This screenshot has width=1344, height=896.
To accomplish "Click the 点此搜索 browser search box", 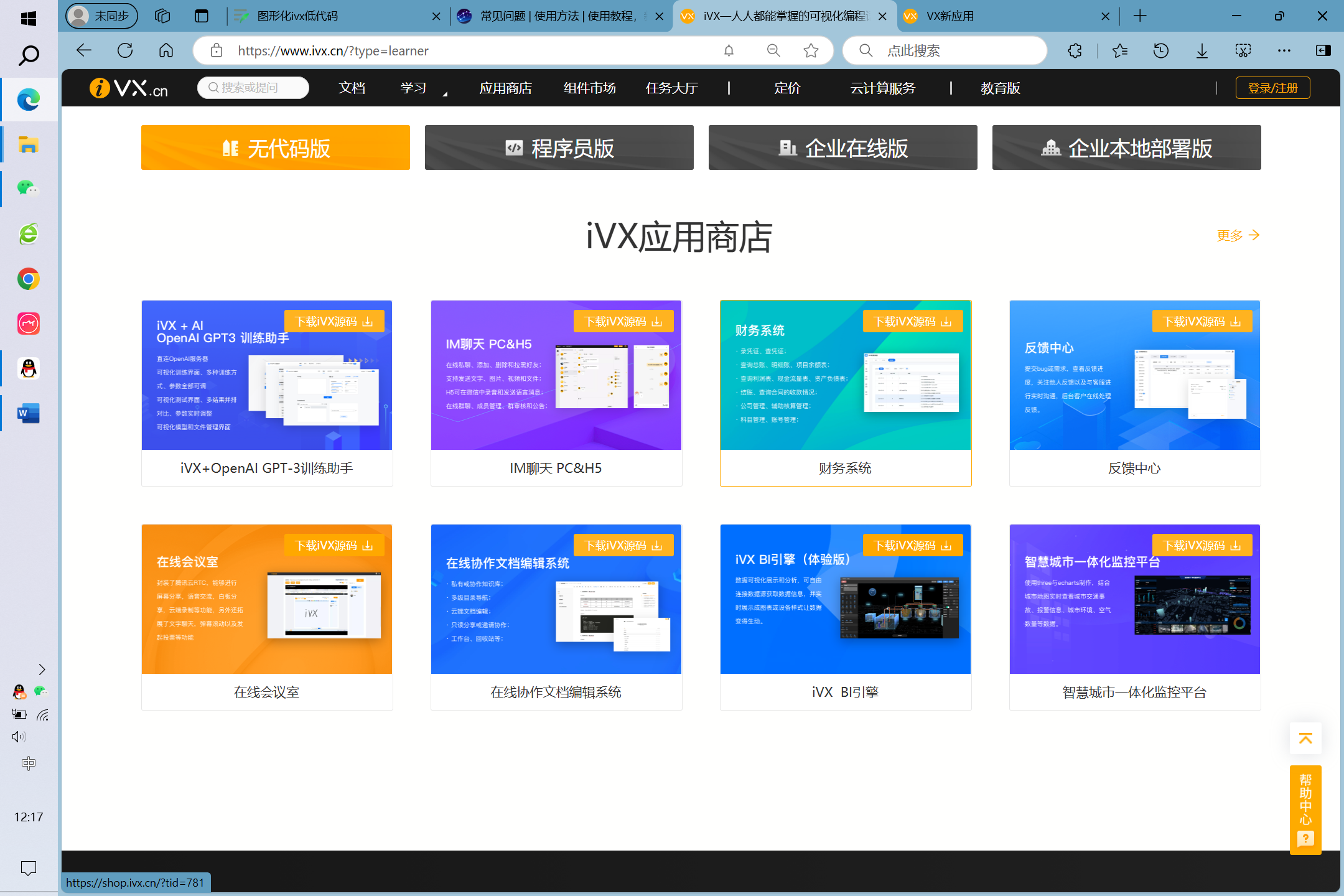I will click(945, 50).
